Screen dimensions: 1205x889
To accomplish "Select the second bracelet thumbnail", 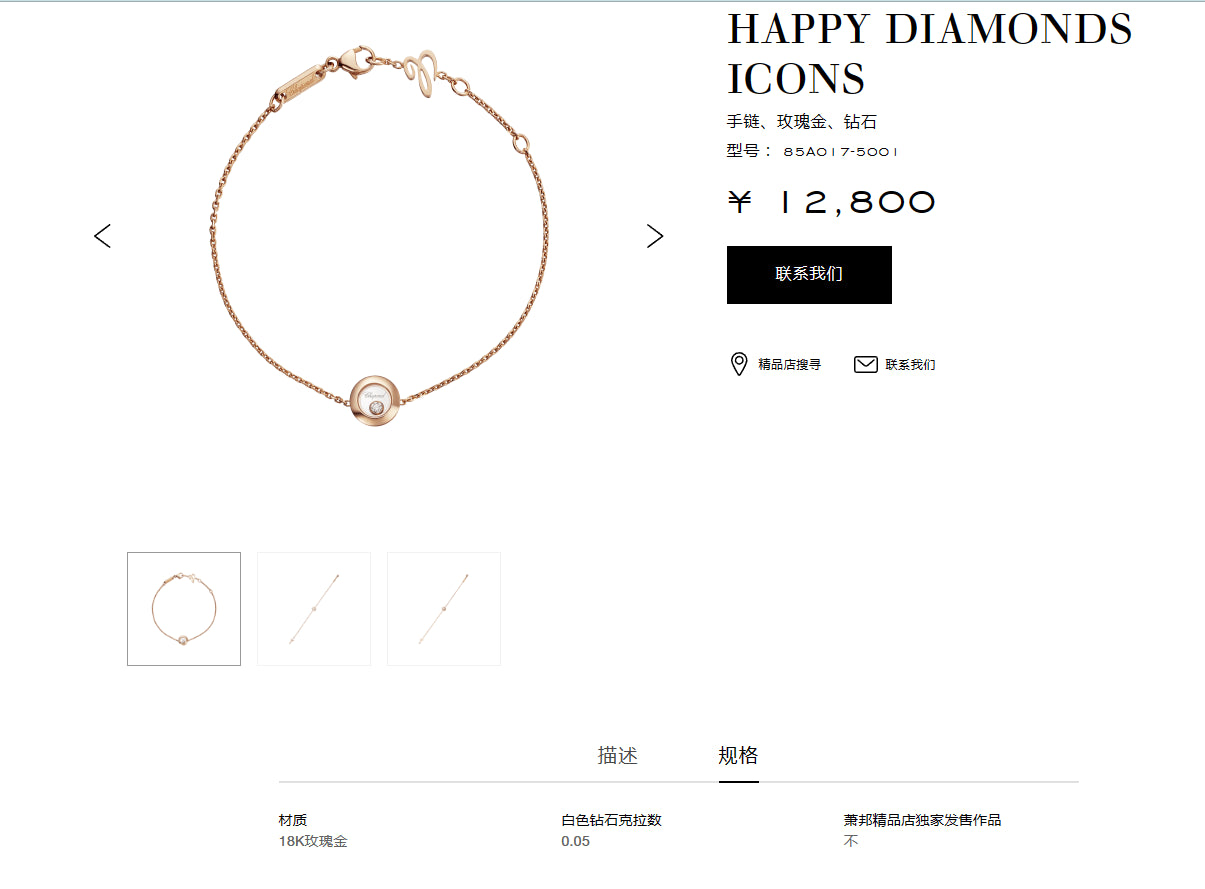I will tap(314, 609).
